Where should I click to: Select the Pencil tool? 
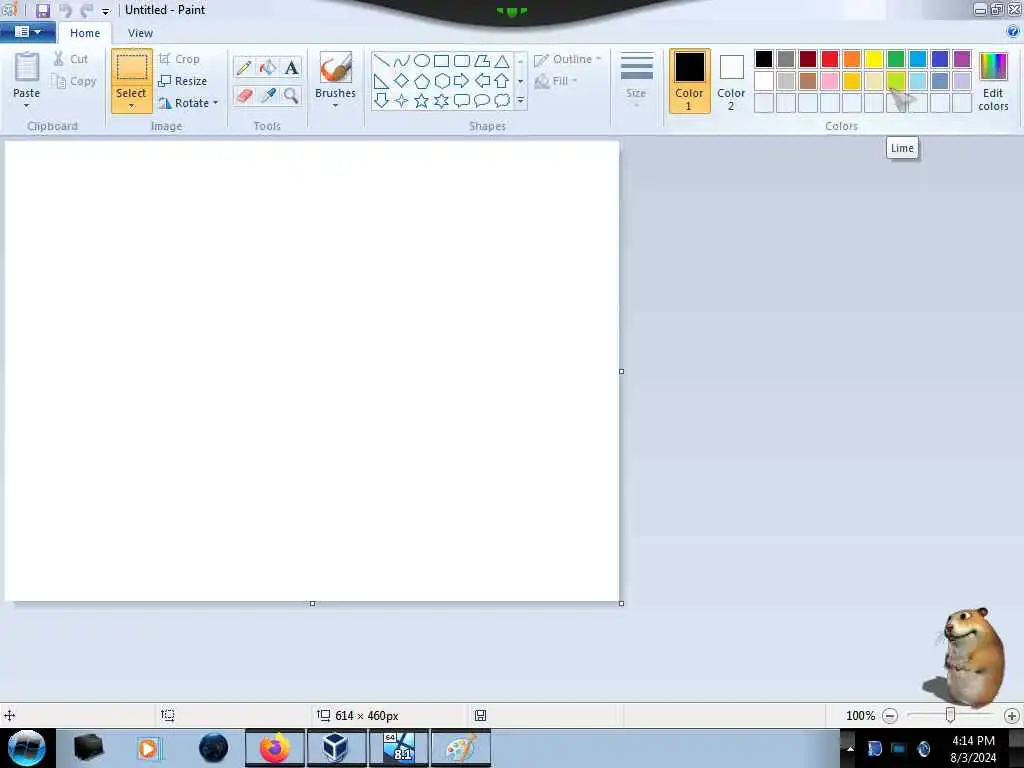244,67
